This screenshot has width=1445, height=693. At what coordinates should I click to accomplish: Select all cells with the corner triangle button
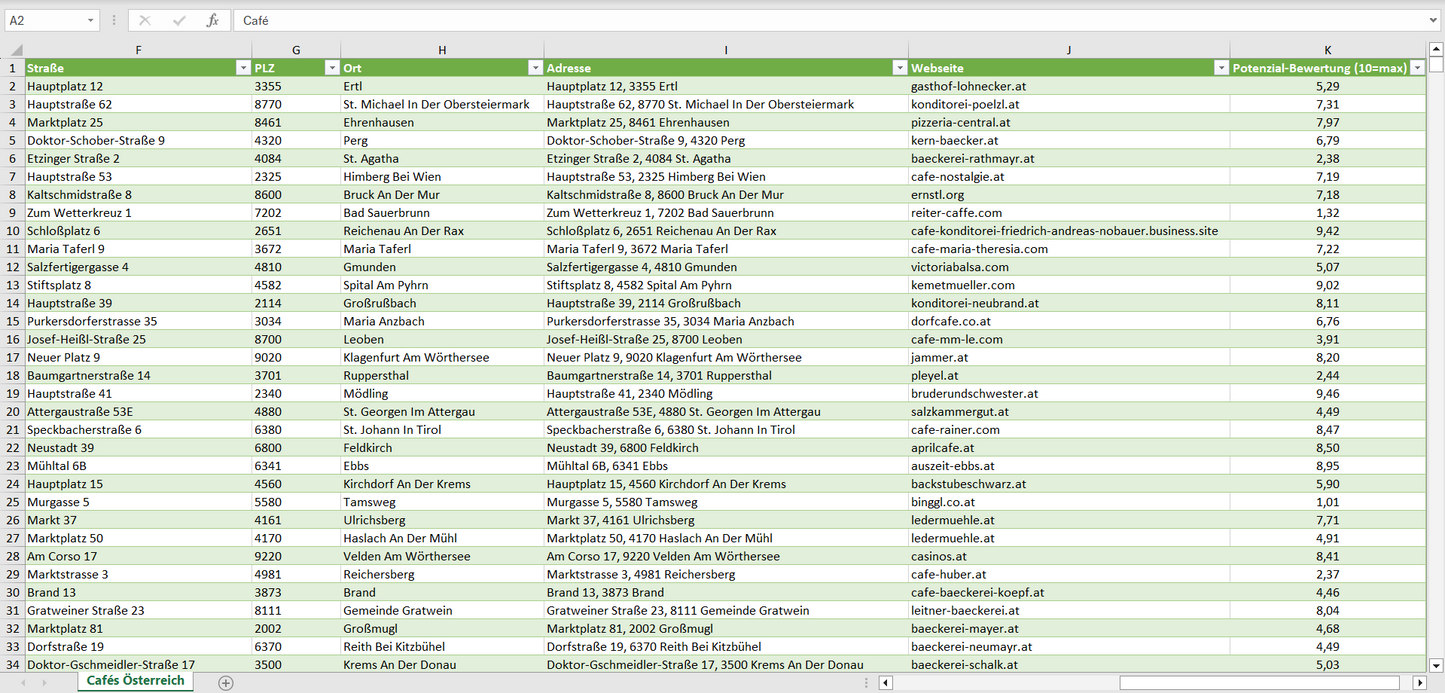pos(14,49)
